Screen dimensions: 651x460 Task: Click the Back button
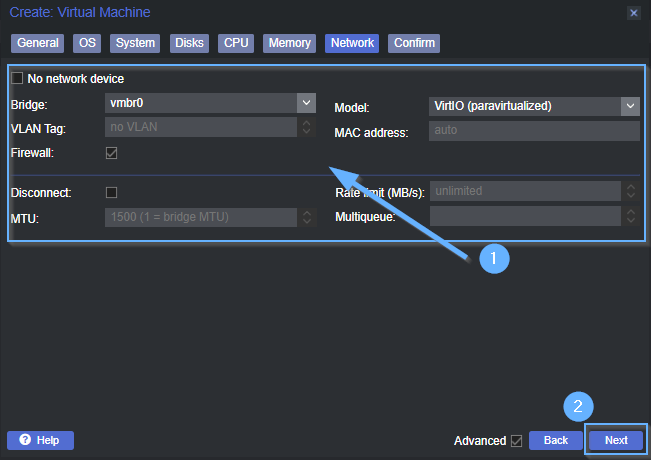tap(555, 440)
